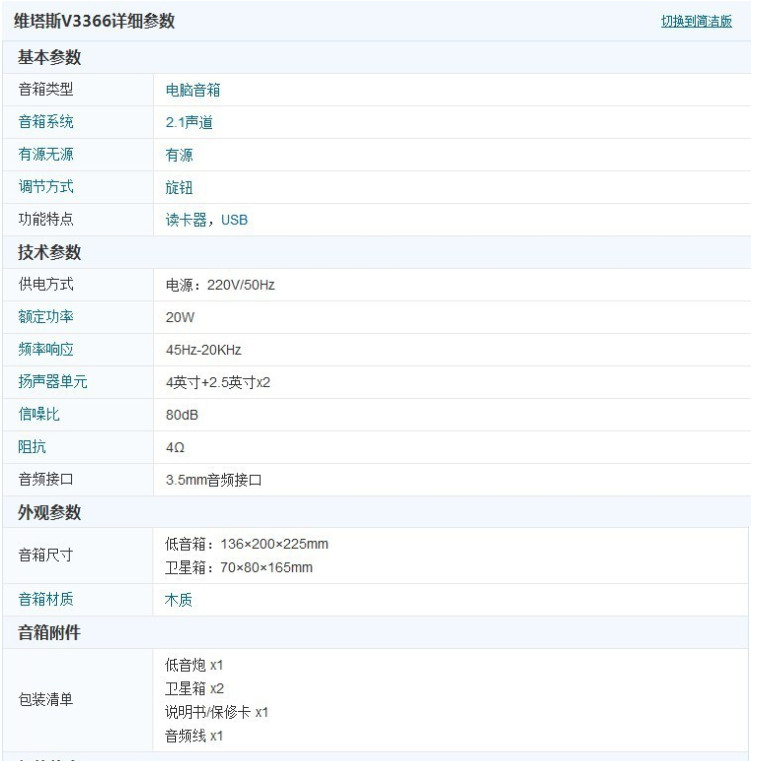Click the 音箱类型 row label
This screenshot has height=761, width=757.
(x=46, y=89)
